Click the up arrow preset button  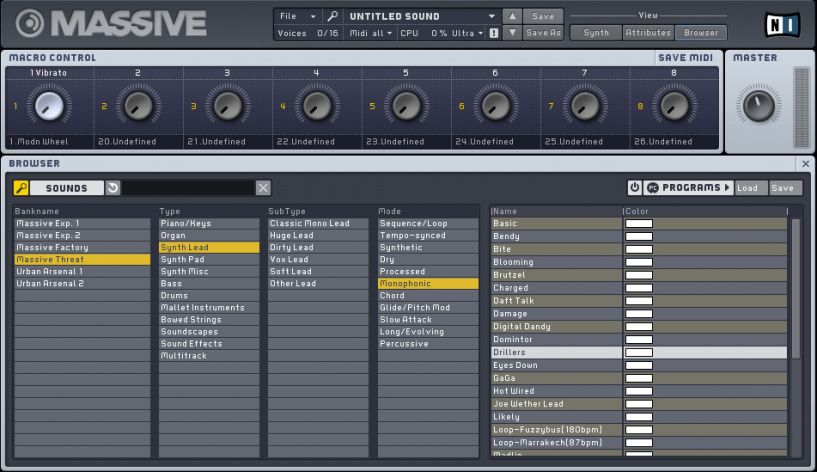(x=512, y=16)
